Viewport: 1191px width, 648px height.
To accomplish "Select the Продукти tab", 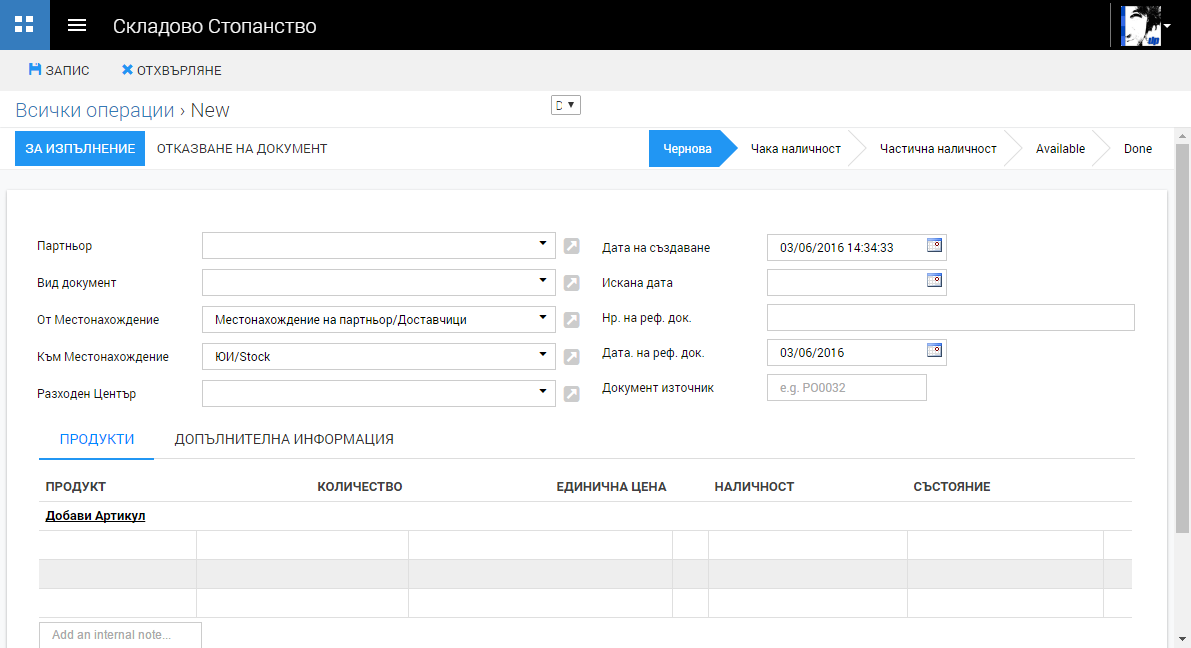I will 97,439.
